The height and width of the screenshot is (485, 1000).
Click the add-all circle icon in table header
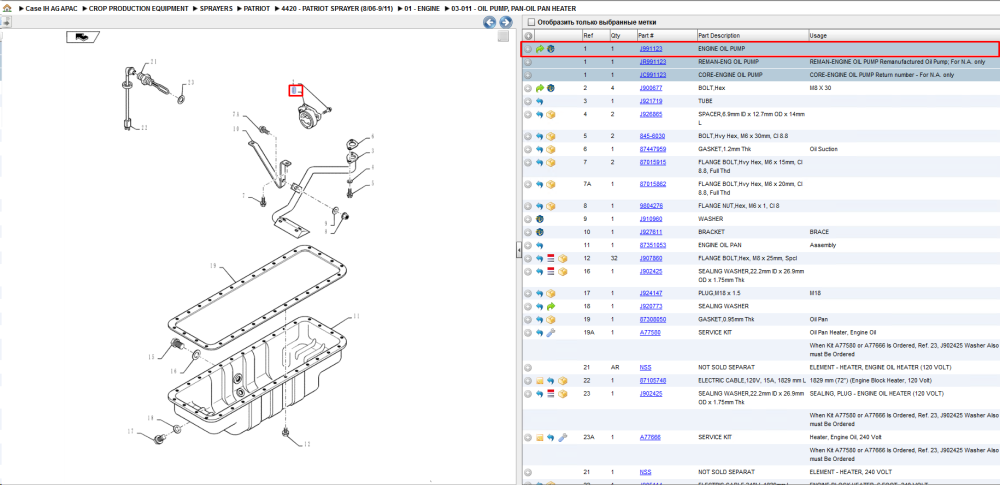point(528,36)
